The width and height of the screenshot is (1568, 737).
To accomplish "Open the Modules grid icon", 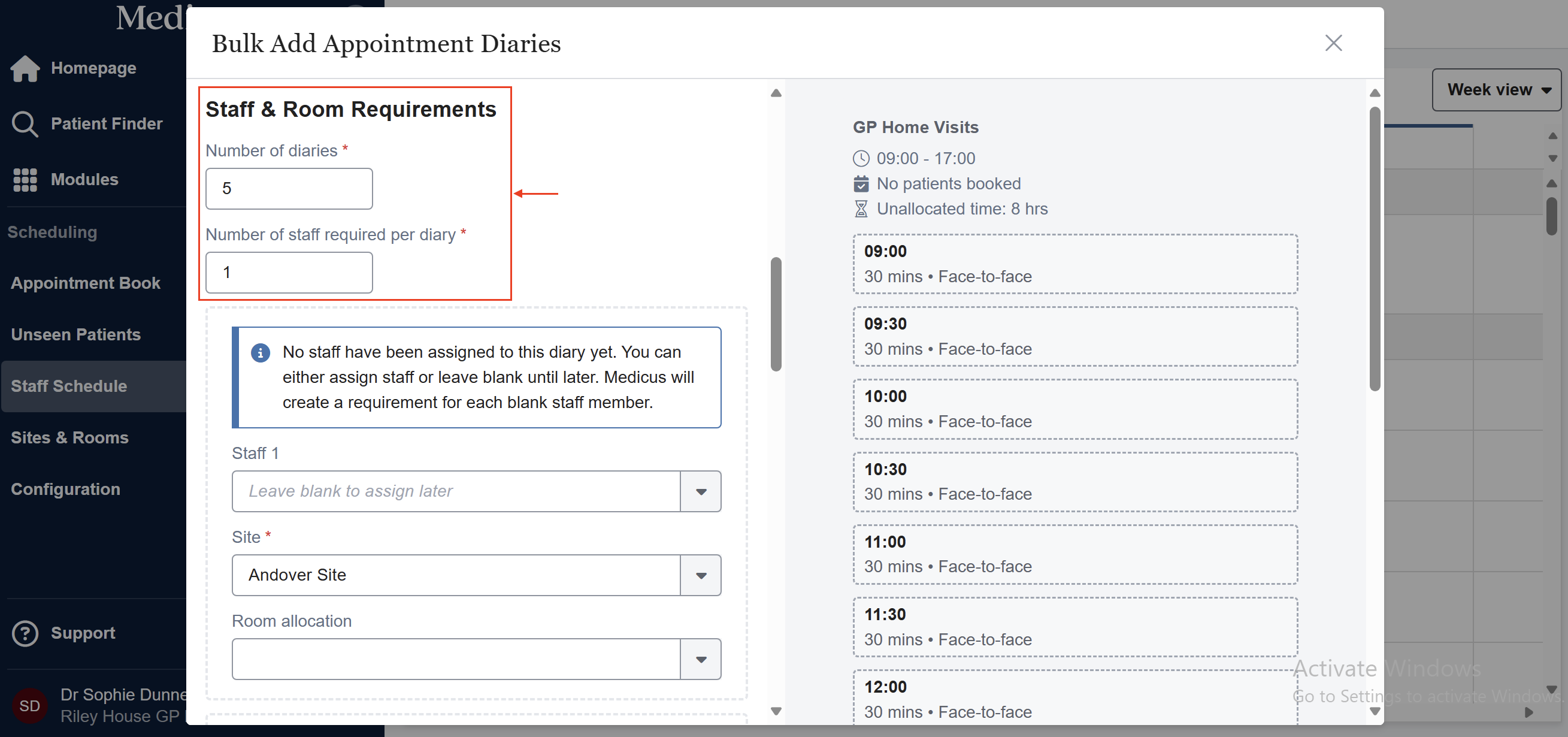I will 25,180.
